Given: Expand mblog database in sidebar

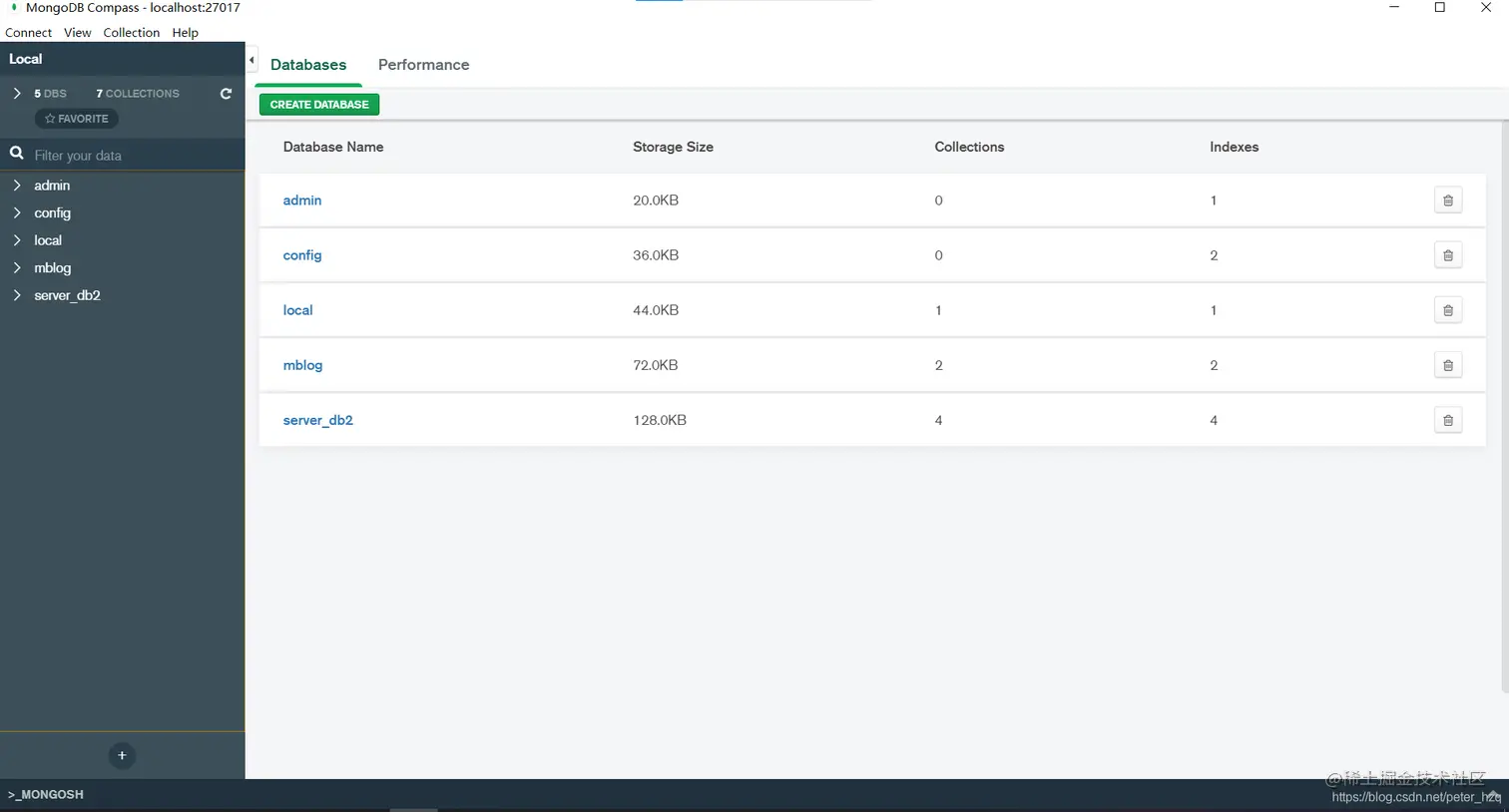Looking at the screenshot, I should pyautogui.click(x=17, y=267).
